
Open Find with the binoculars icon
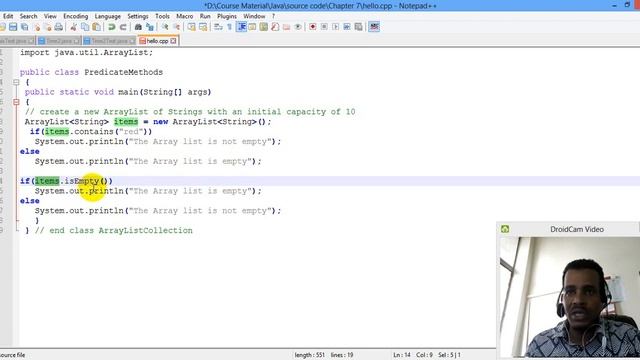138,27
